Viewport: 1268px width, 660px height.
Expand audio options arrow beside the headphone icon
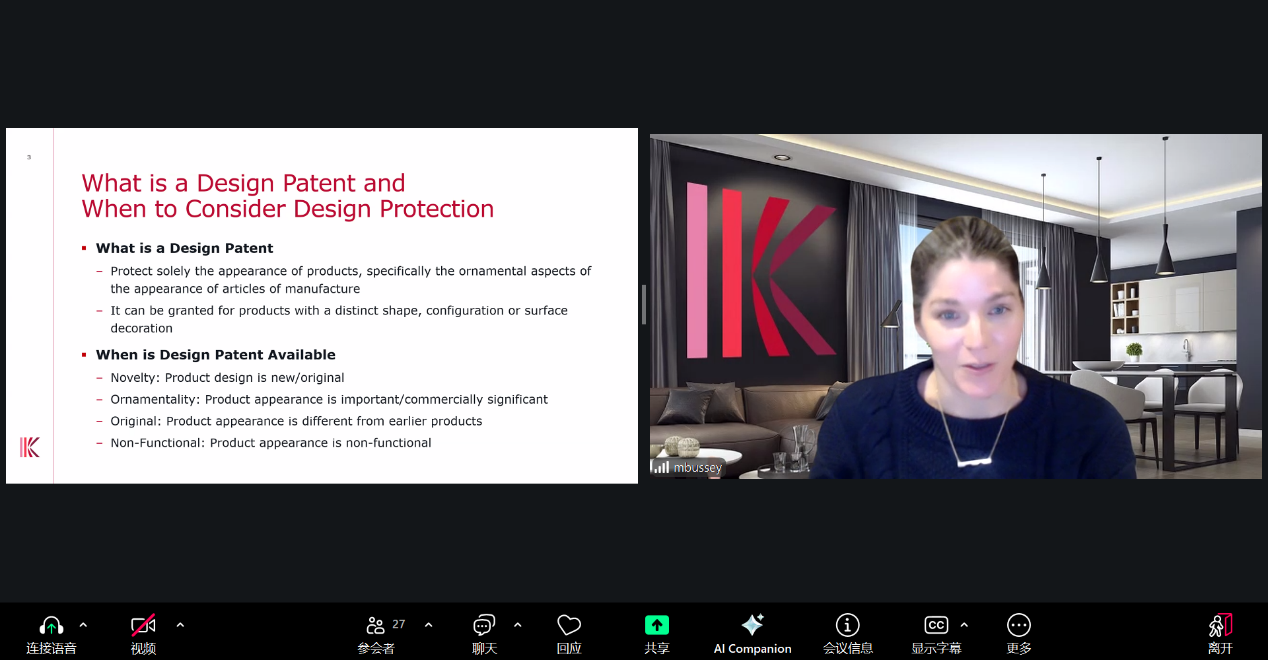click(x=83, y=625)
